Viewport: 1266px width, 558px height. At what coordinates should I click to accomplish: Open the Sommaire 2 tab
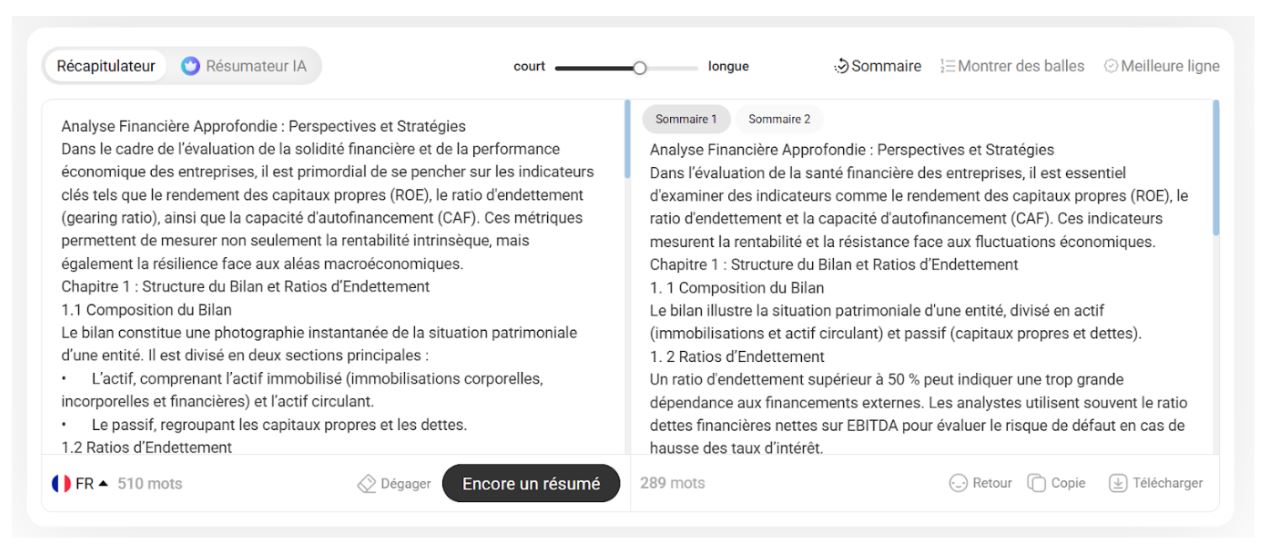coord(777,120)
